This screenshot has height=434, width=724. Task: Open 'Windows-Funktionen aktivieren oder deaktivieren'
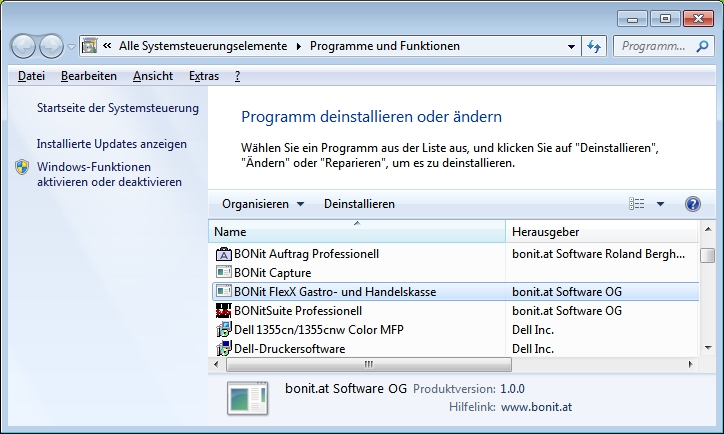109,174
